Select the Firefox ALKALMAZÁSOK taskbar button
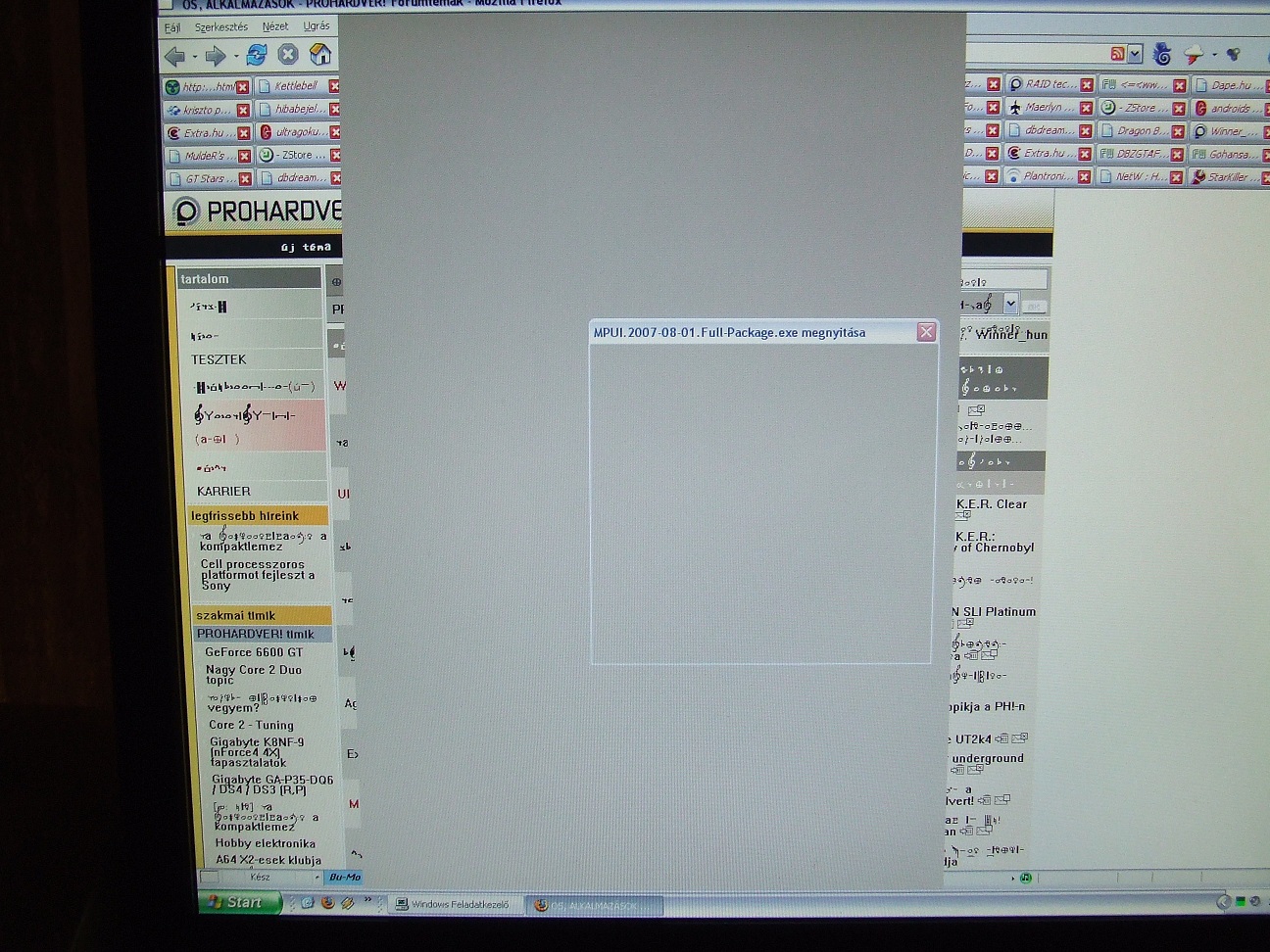 pos(594,906)
